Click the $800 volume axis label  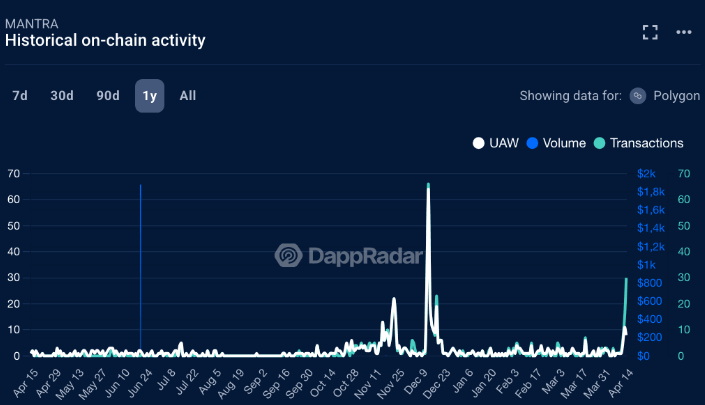tap(649, 283)
